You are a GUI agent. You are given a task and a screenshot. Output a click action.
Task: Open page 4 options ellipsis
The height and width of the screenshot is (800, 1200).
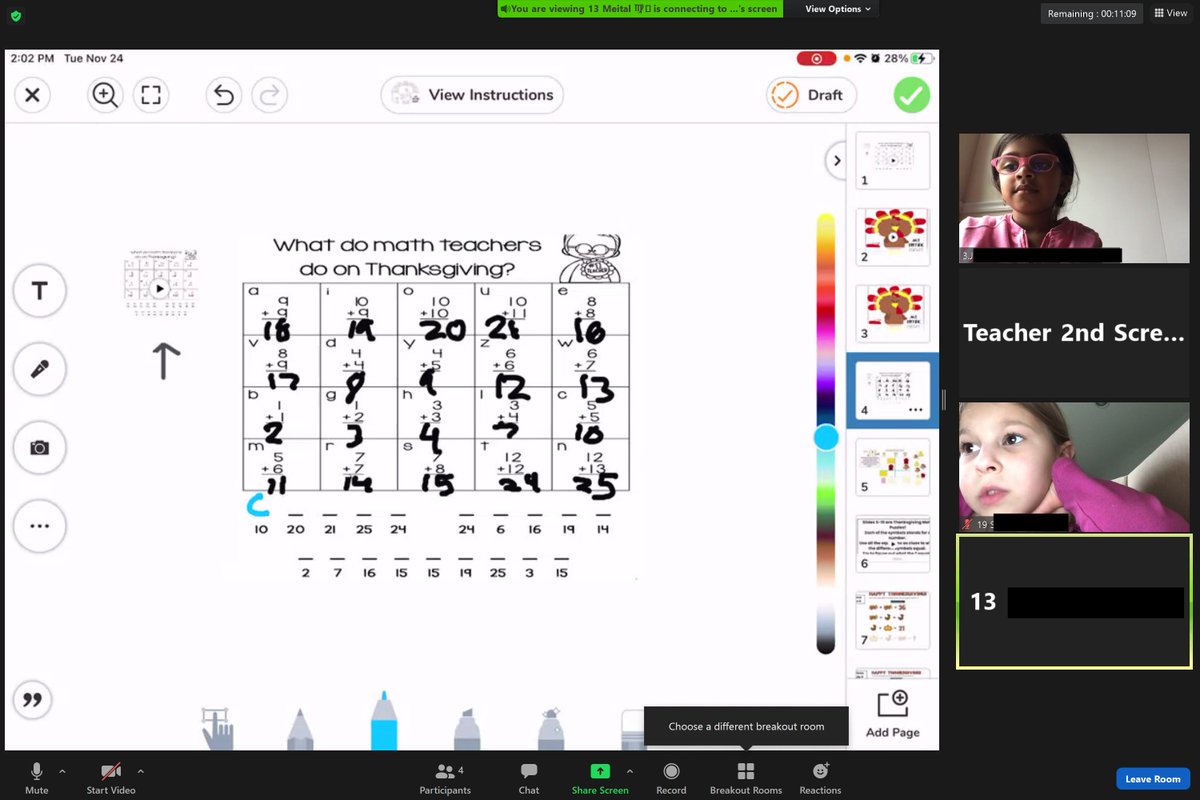[914, 410]
